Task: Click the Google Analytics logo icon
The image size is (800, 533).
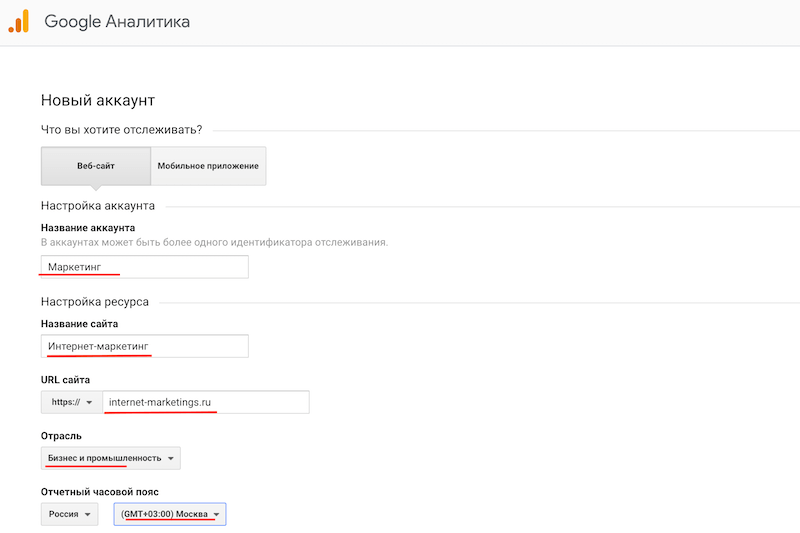Action: [19, 21]
